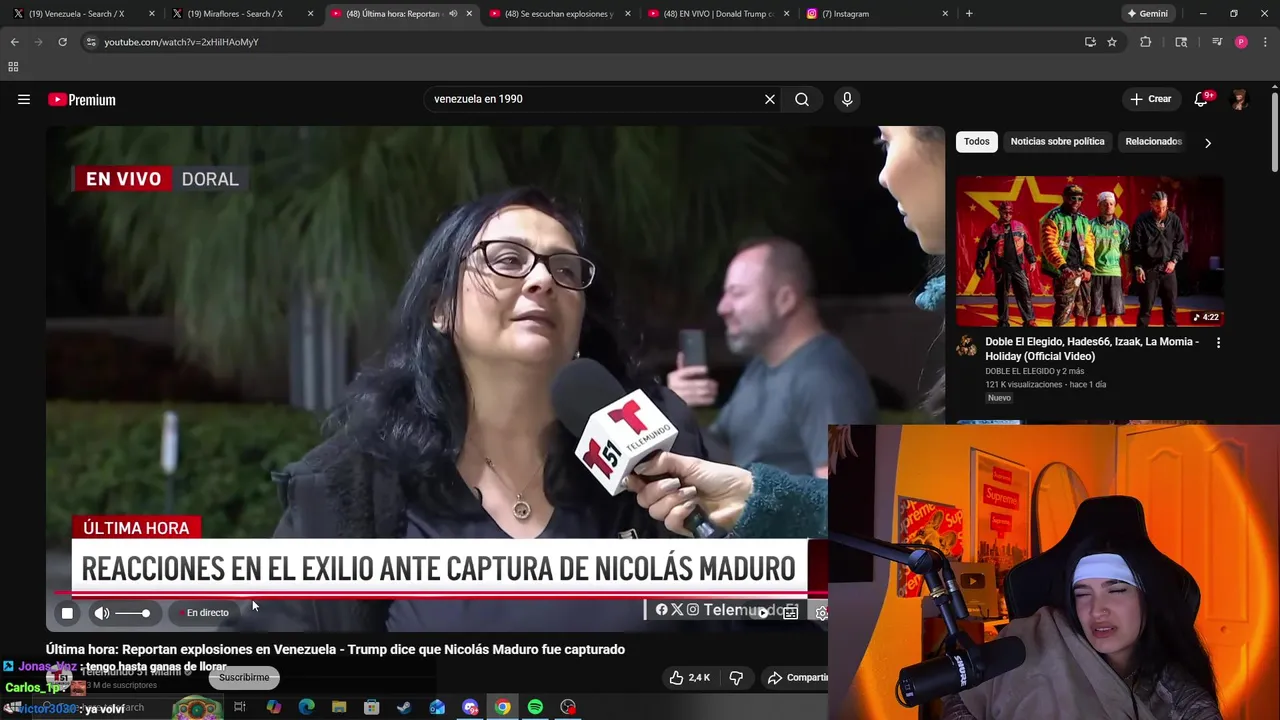
Task: Open the apps grid in bookmarks bar
Action: (13, 67)
